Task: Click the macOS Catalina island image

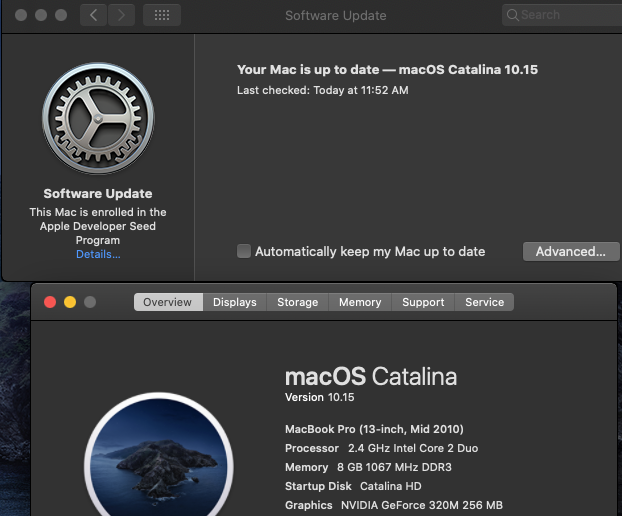Action: [x=159, y=456]
